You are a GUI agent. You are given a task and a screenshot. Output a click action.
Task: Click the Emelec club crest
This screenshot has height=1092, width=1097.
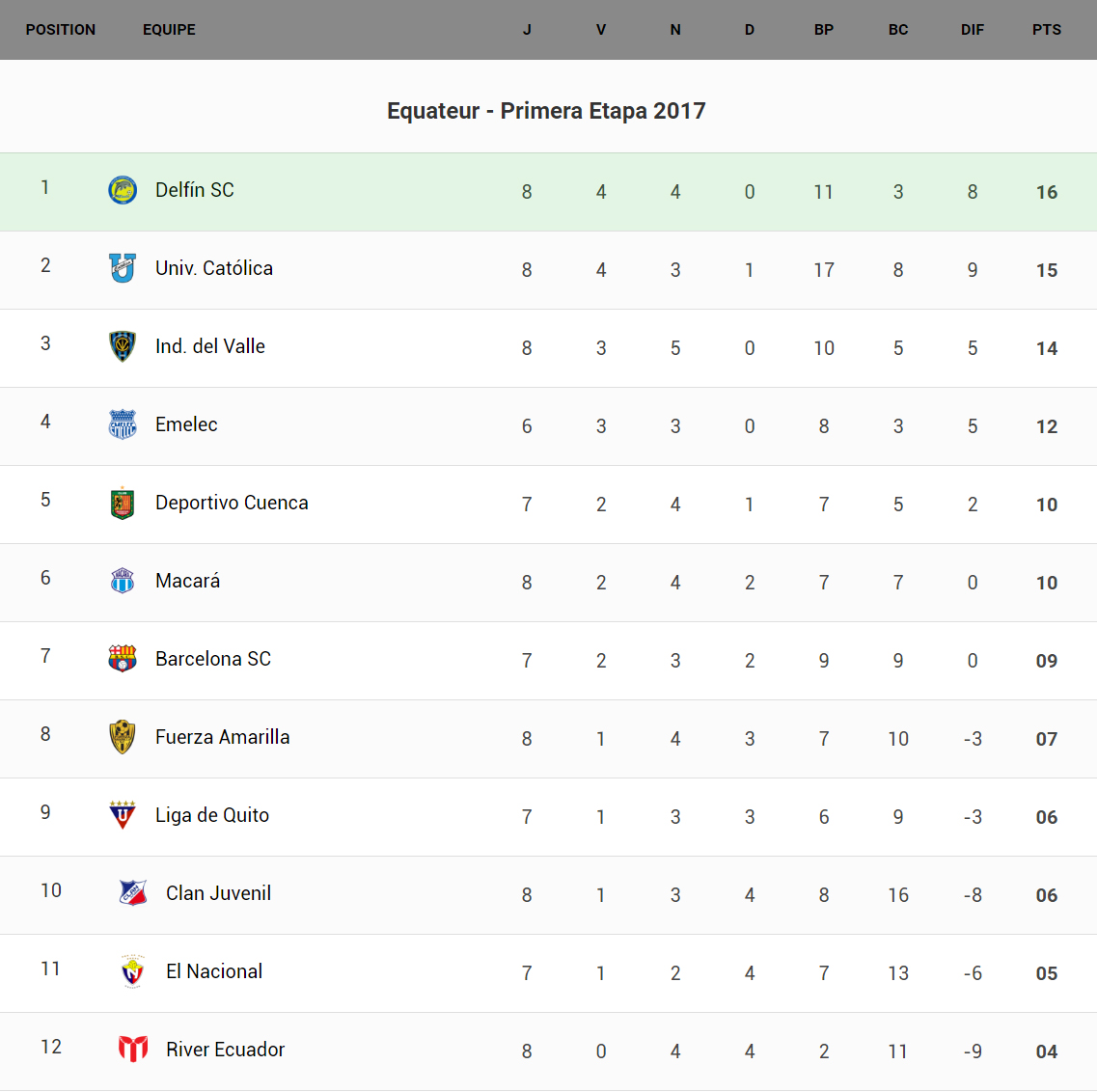click(x=123, y=424)
